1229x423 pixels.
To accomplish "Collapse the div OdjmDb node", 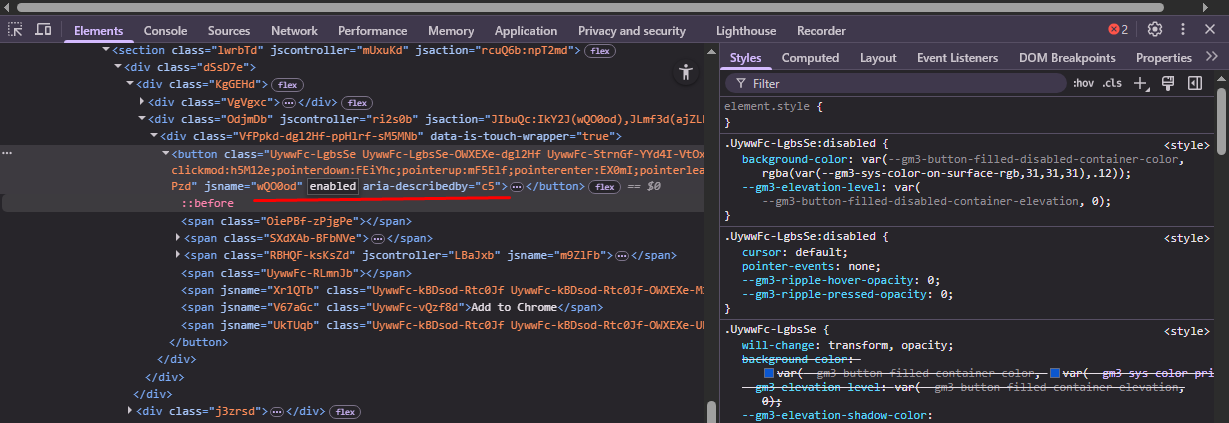I will 143,119.
